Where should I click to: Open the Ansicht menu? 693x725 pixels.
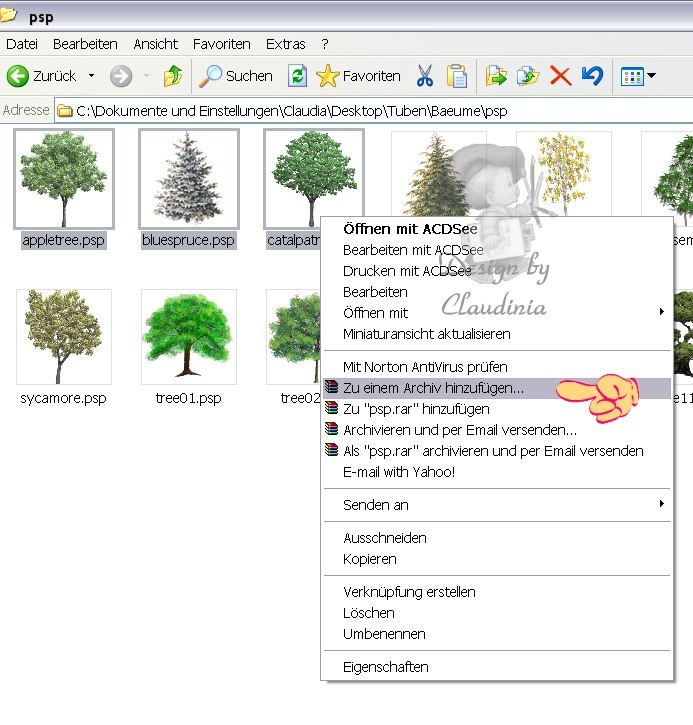click(155, 44)
